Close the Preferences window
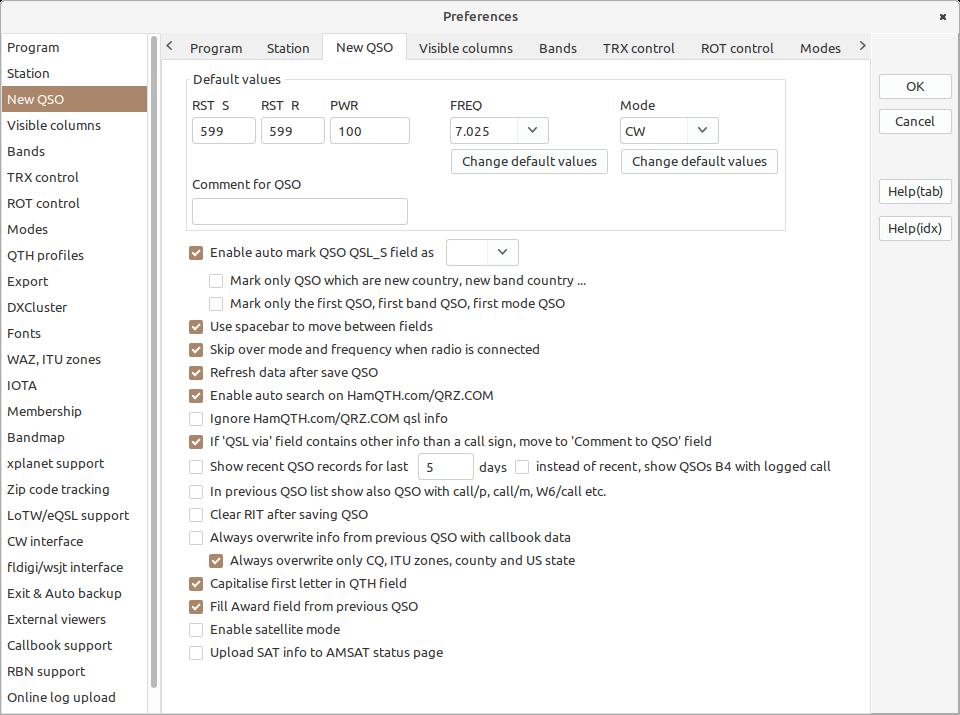 942,17
